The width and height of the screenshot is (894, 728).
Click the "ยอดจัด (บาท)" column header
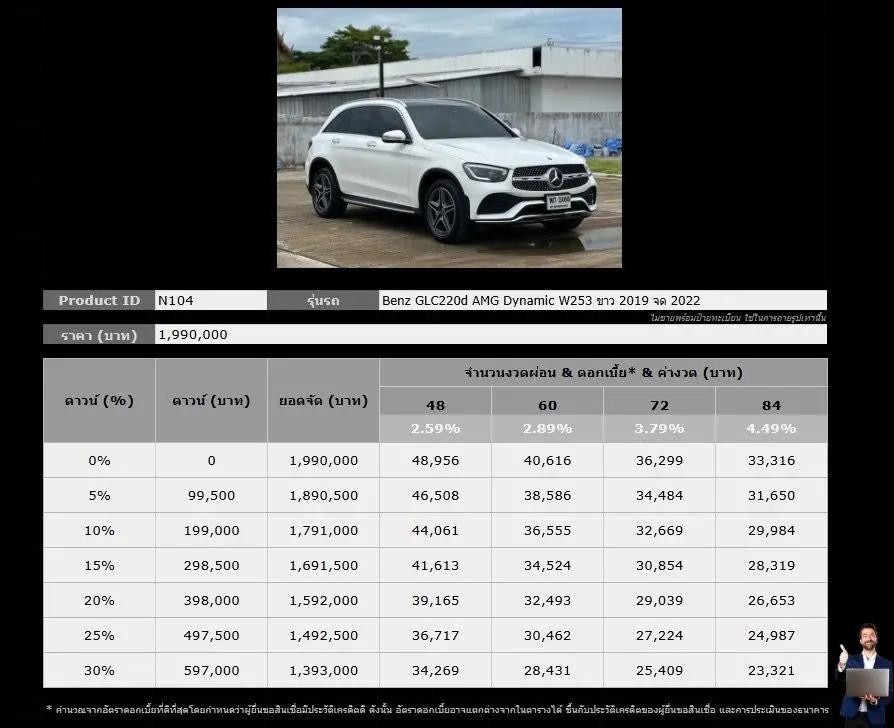point(323,401)
